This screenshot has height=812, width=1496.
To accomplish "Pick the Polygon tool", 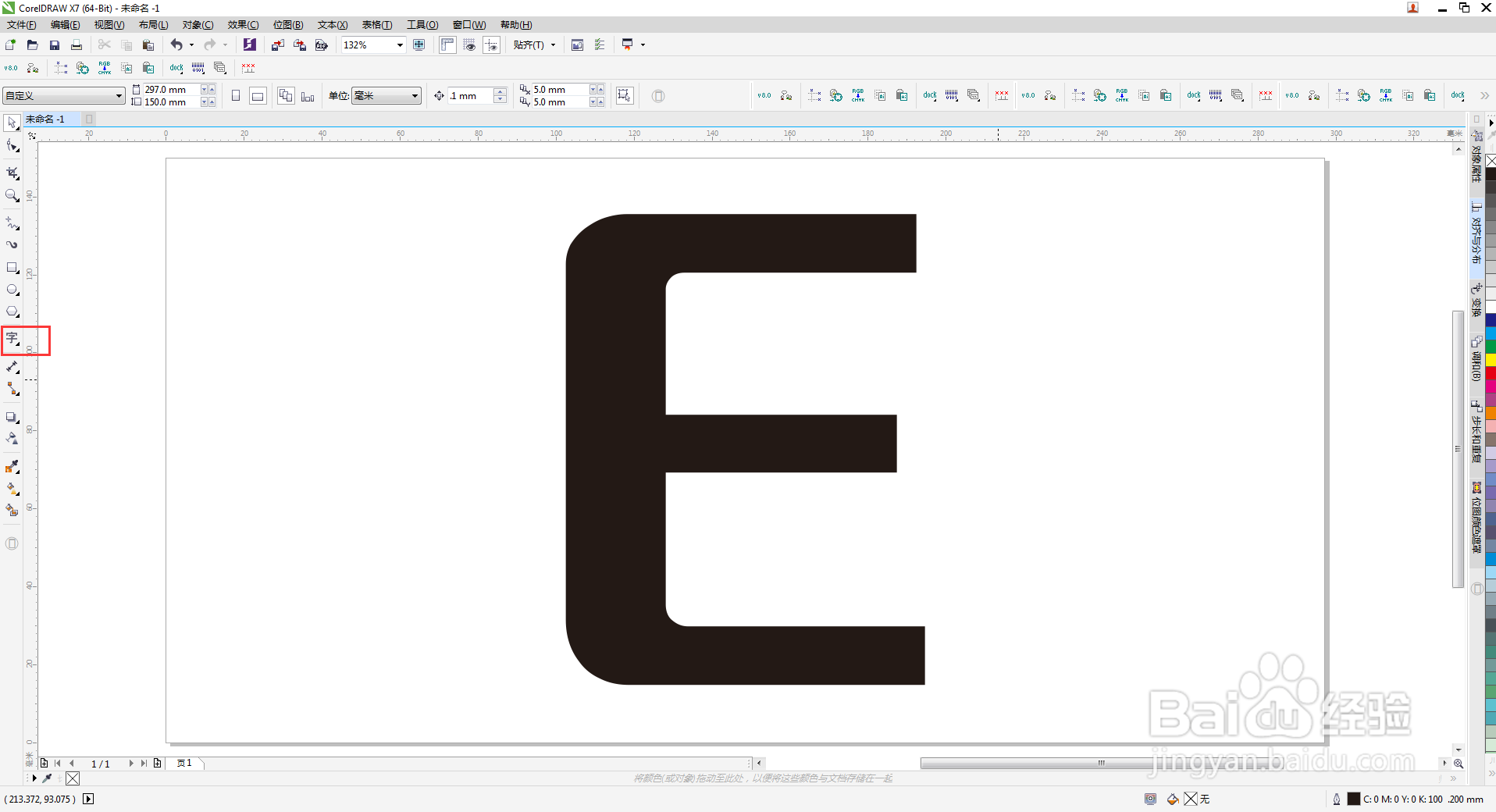I will [12, 312].
